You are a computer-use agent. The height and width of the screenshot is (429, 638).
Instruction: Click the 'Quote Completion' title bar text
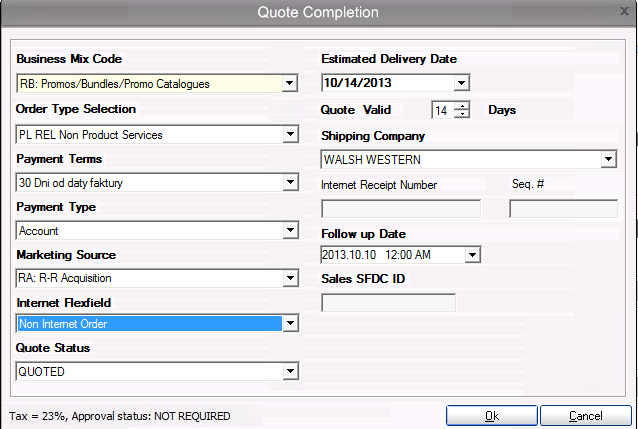[318, 12]
